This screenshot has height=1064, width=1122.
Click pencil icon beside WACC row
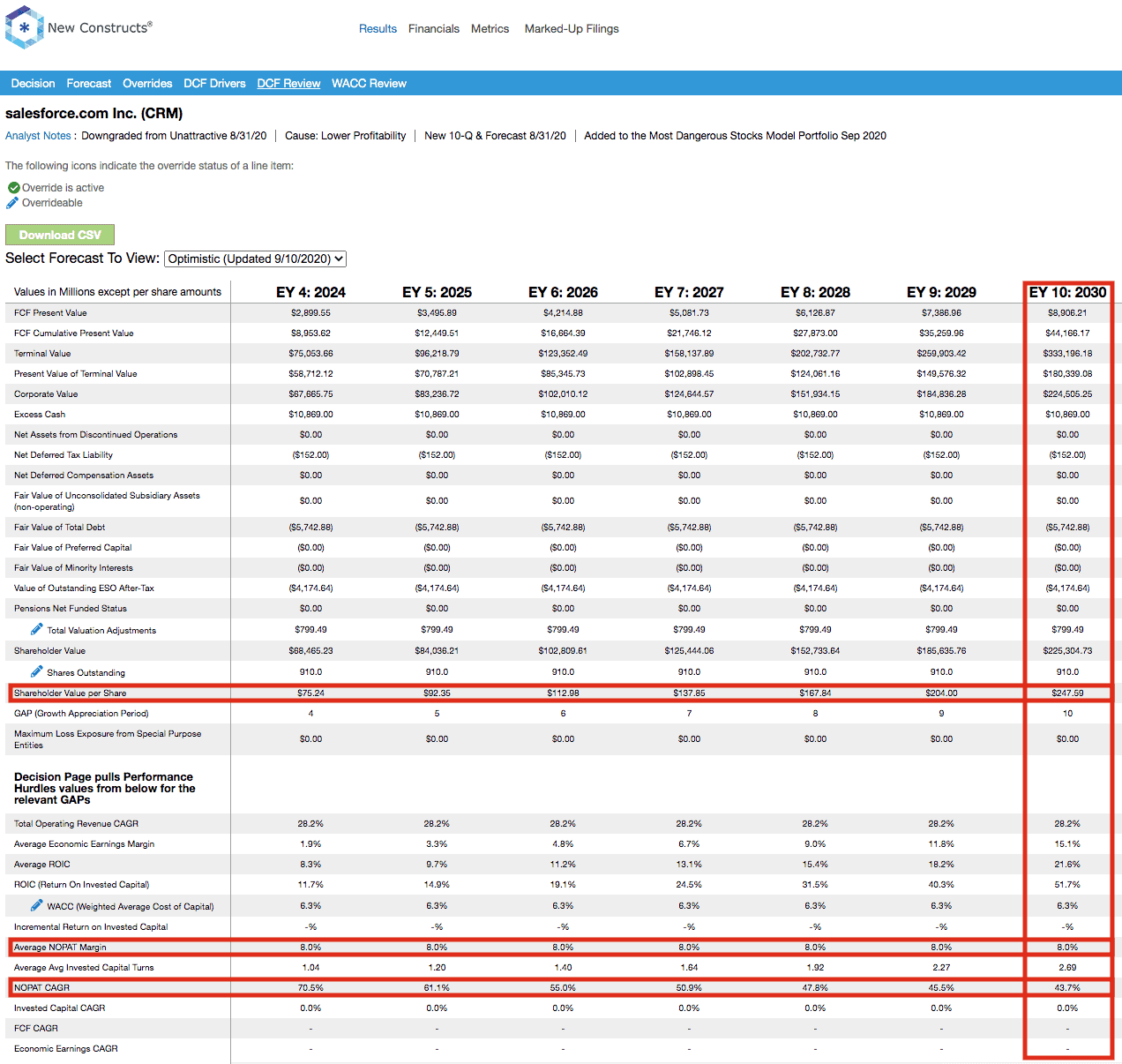pyautogui.click(x=36, y=905)
